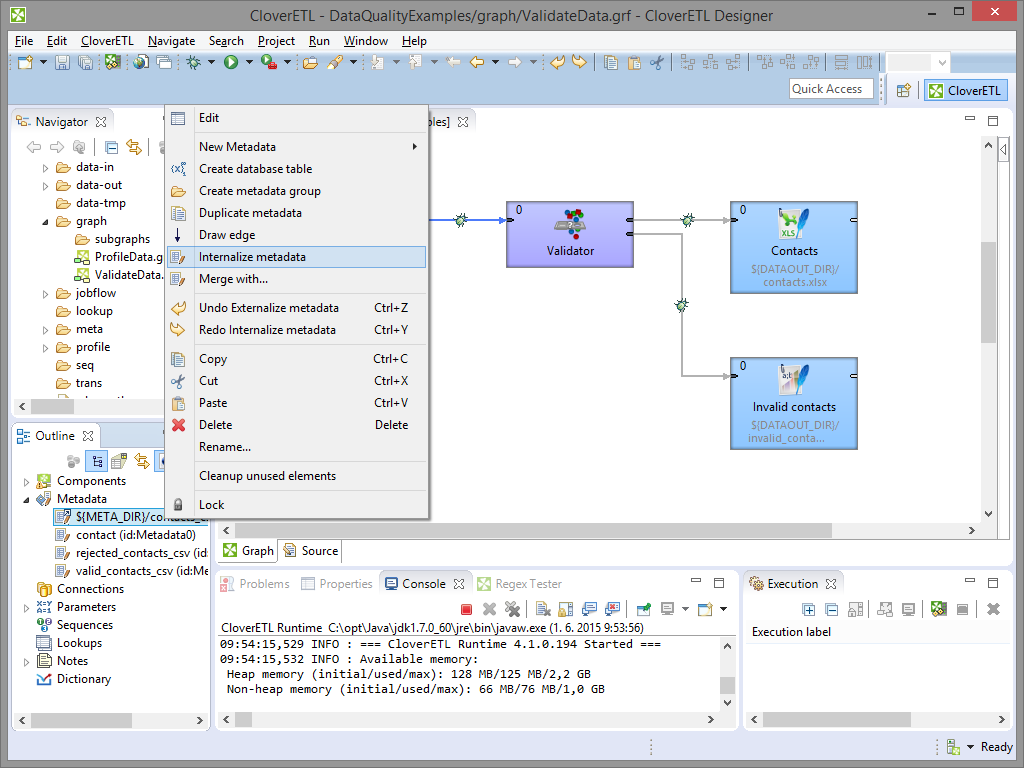Collapse the Metadata node in Outline
The image size is (1024, 768).
(x=27, y=499)
